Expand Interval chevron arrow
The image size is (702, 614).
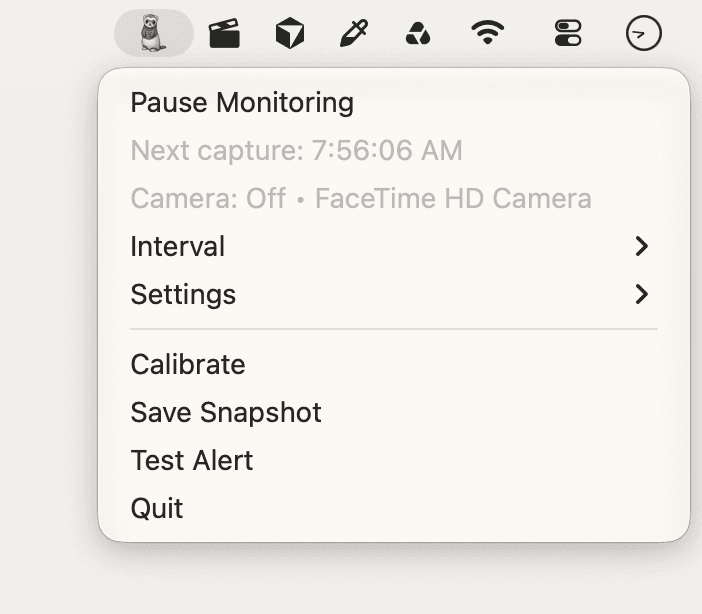tap(642, 246)
